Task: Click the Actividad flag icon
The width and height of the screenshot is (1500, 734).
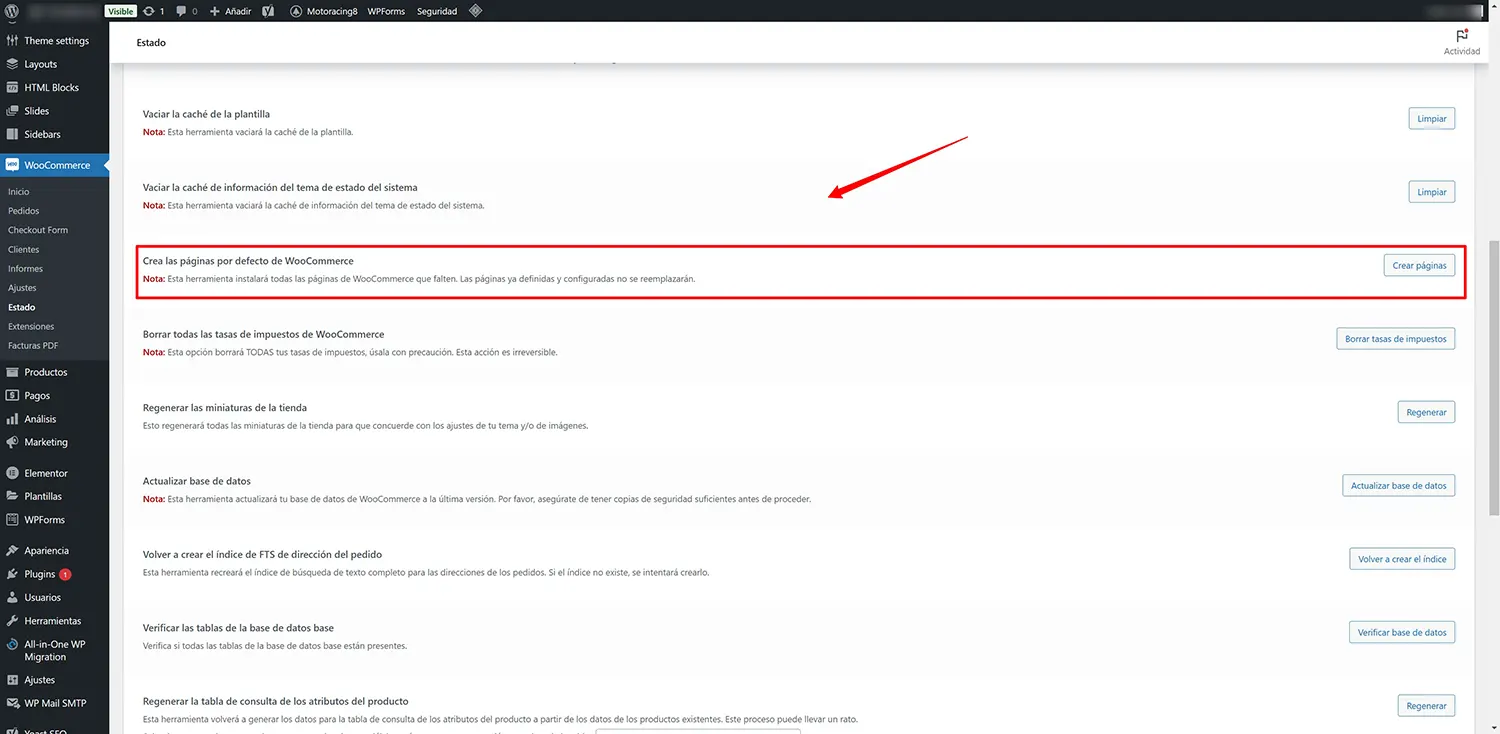Action: pyautogui.click(x=1461, y=36)
